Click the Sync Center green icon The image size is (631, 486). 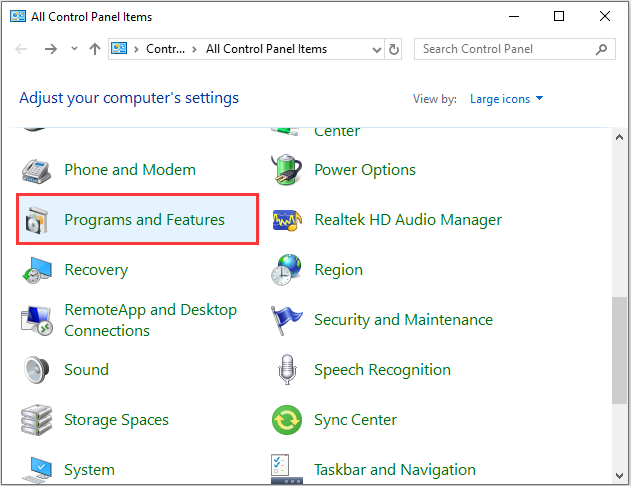coord(287,420)
